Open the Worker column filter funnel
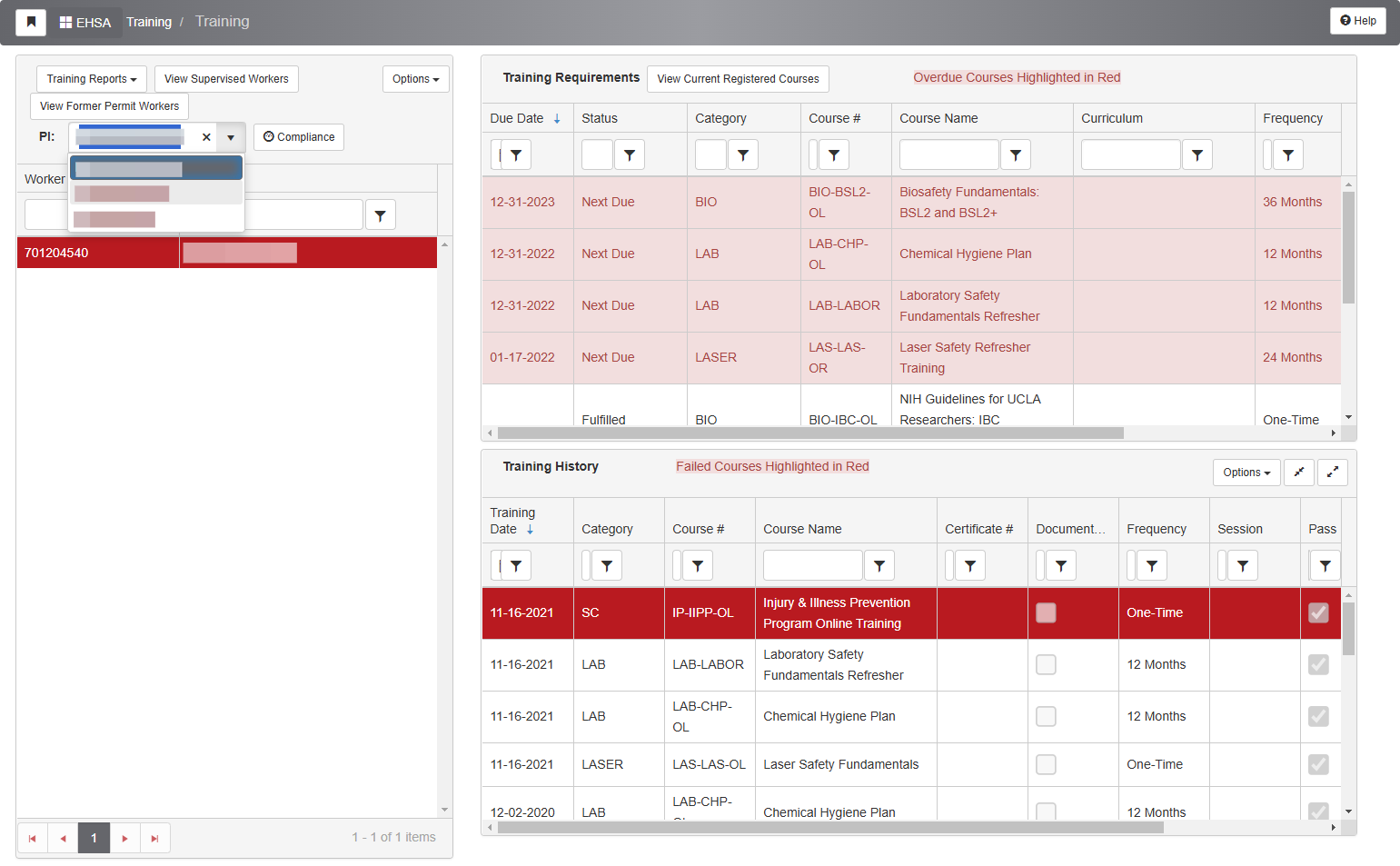Viewport: 1400px width, 866px height. click(x=380, y=215)
